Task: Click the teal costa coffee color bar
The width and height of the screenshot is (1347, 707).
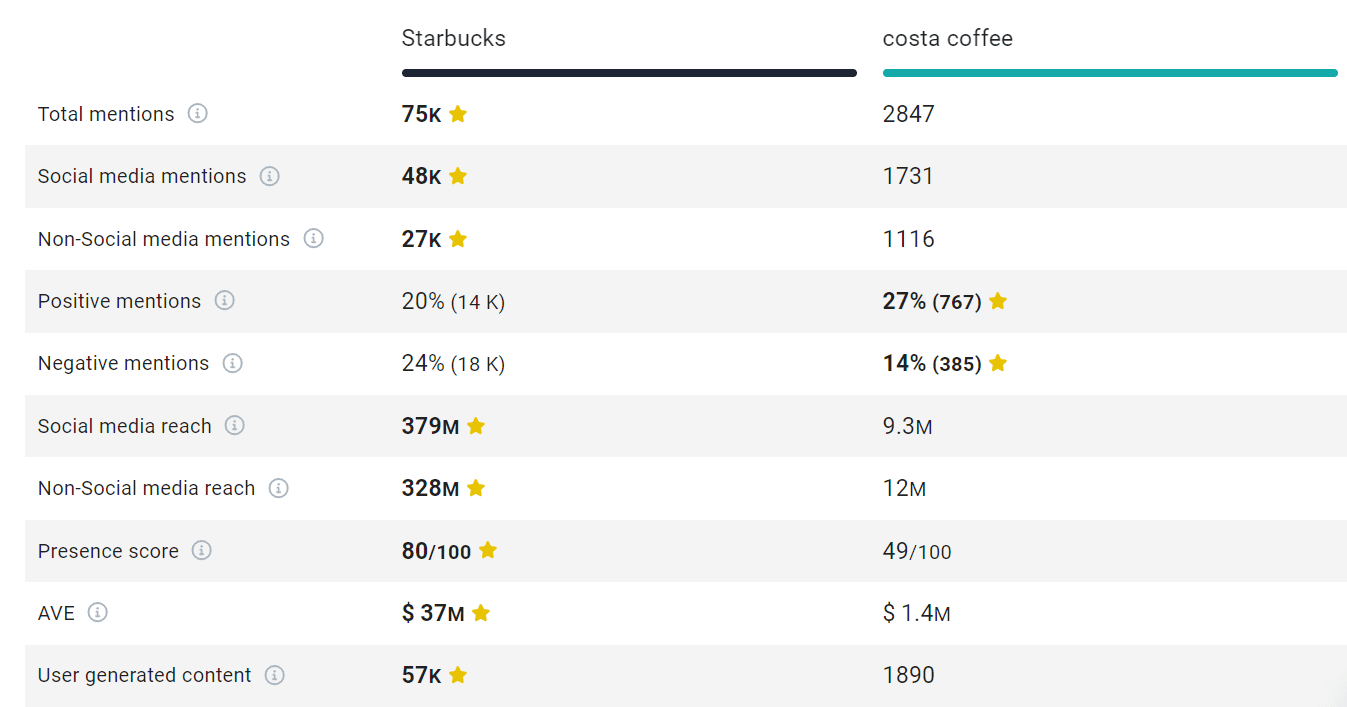Action: 1109,73
